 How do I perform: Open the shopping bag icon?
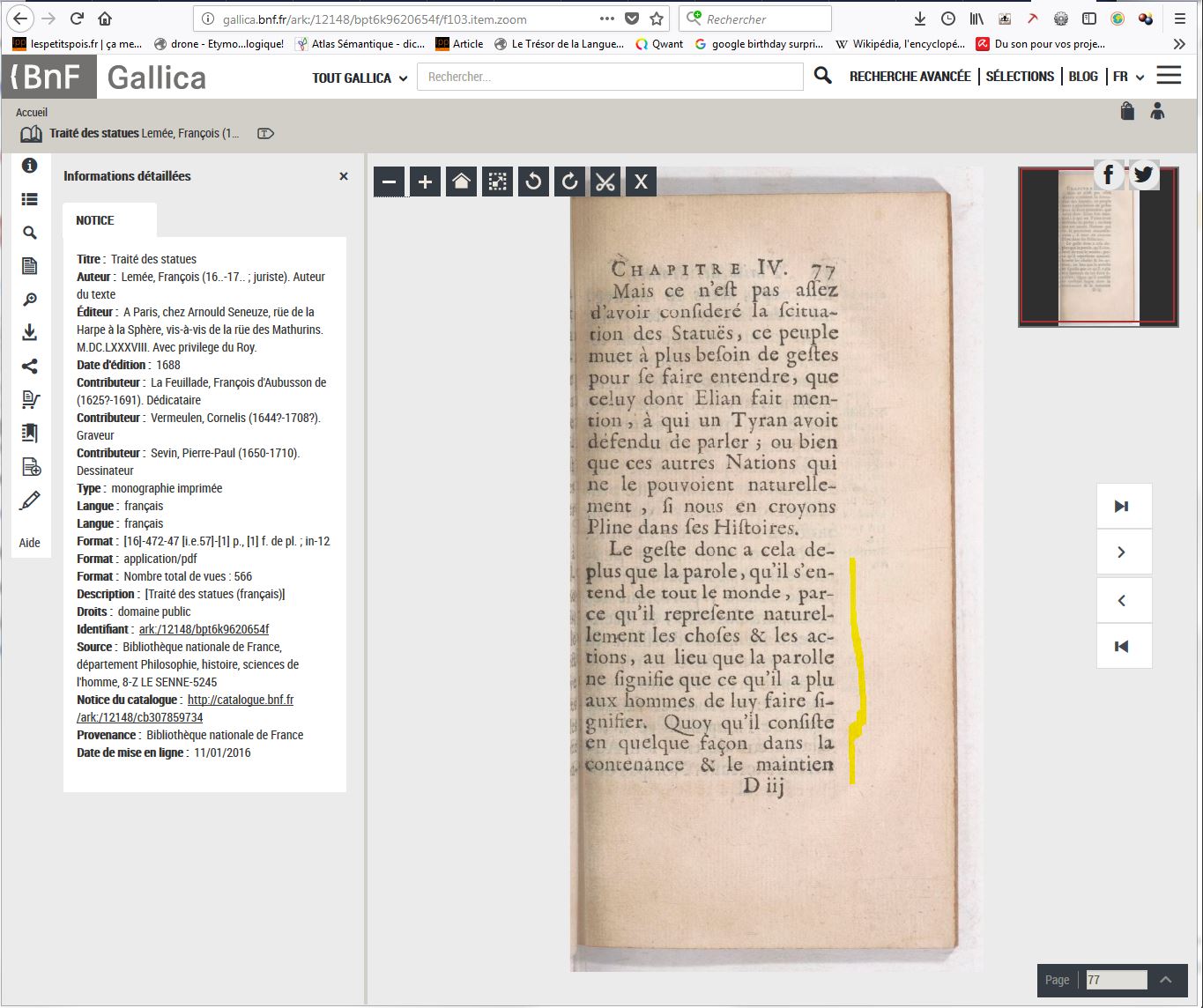(x=1127, y=111)
